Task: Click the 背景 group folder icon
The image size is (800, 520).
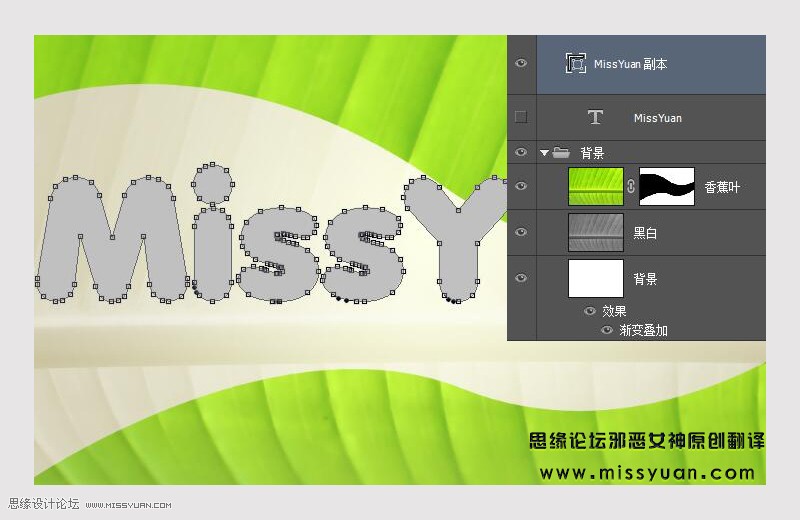Action: tap(561, 152)
